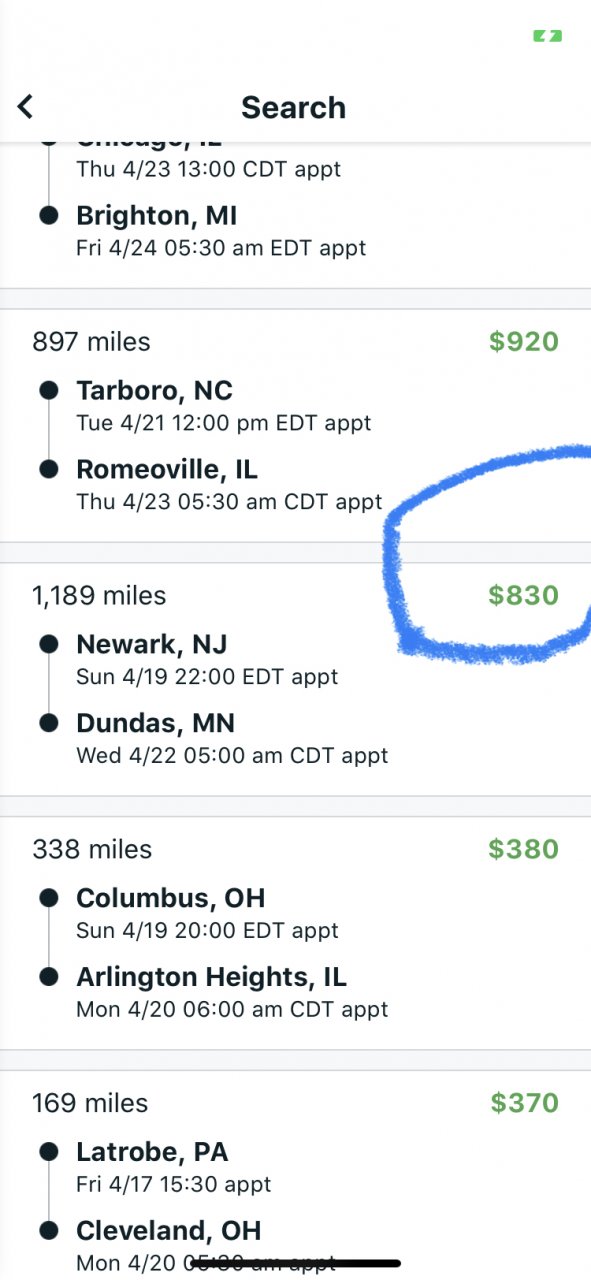The image size is (591, 1280).
Task: Tap the green status indicator icon
Action: coord(547,36)
